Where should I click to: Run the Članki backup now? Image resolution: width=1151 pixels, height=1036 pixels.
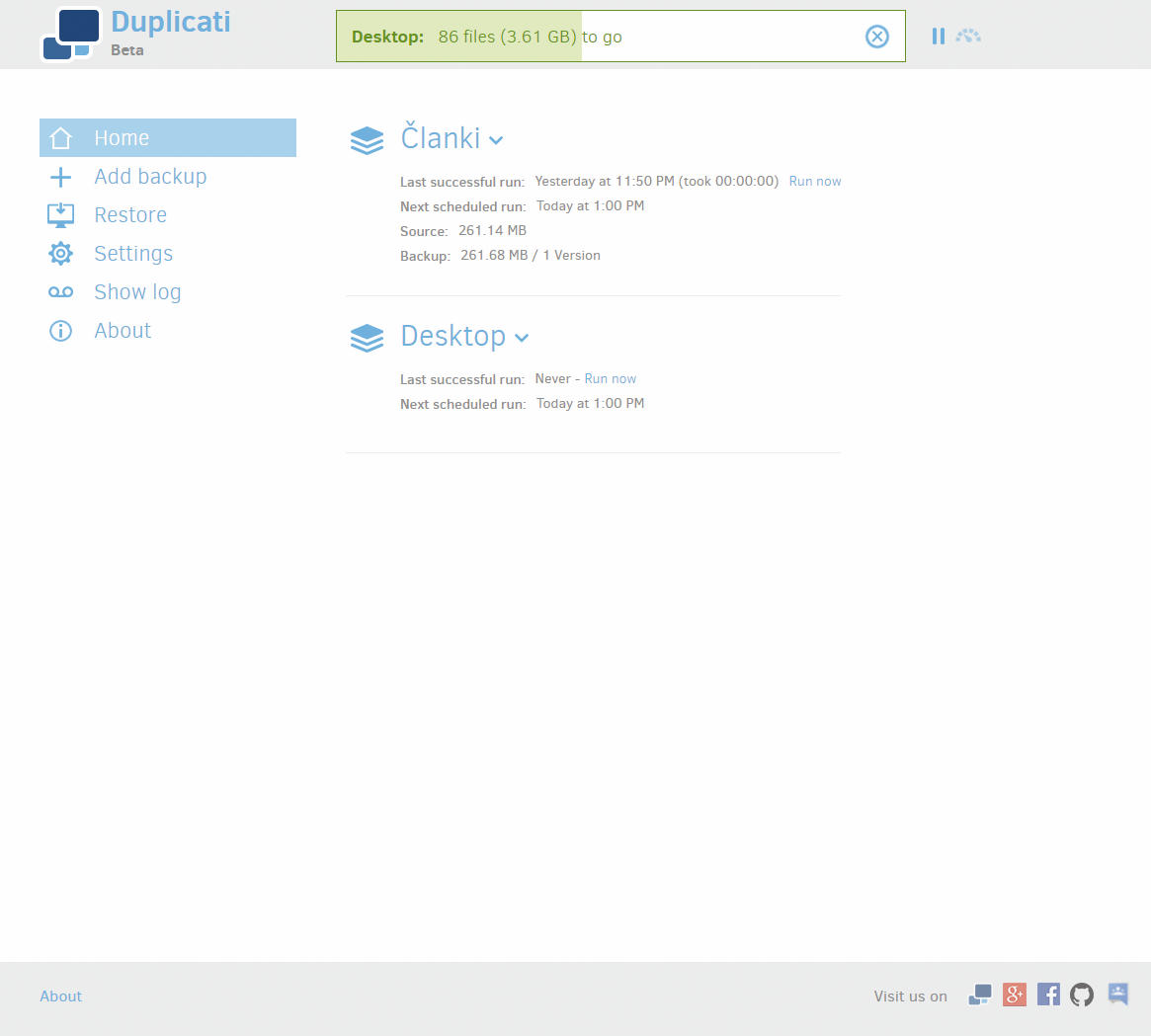click(815, 182)
